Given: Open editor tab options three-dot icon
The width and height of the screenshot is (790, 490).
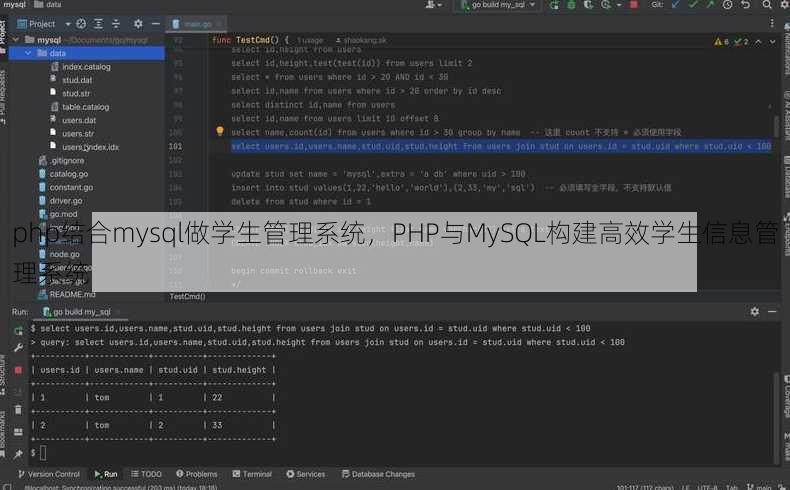Looking at the screenshot, I should (x=772, y=23).
